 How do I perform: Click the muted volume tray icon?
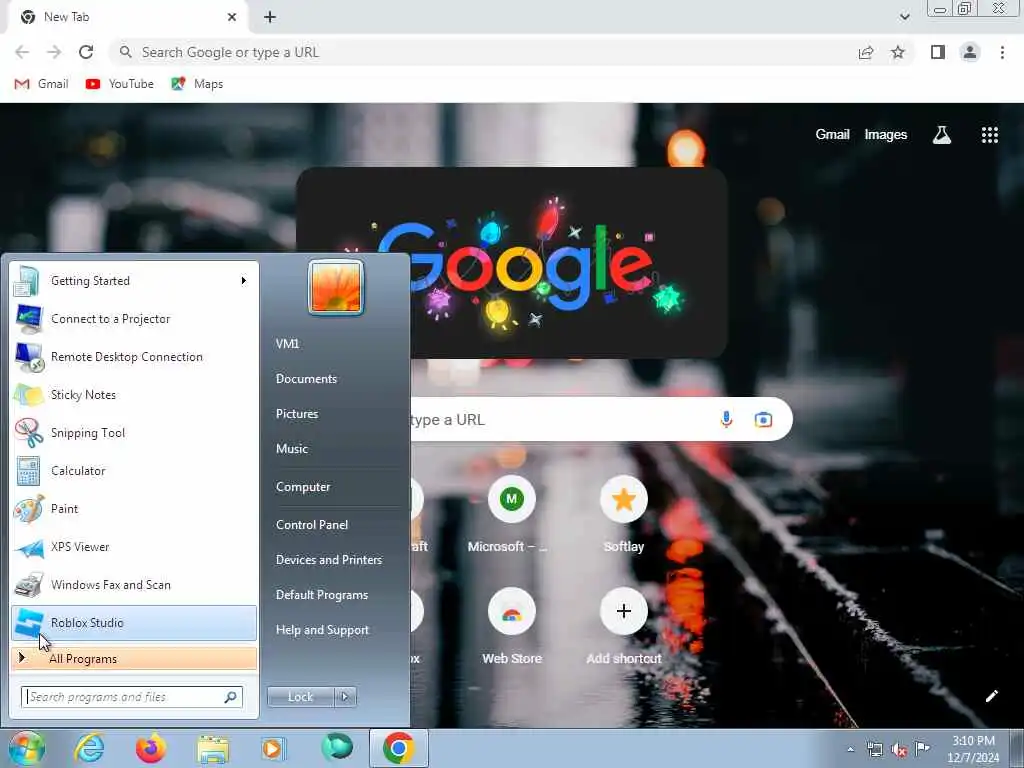[x=899, y=750]
